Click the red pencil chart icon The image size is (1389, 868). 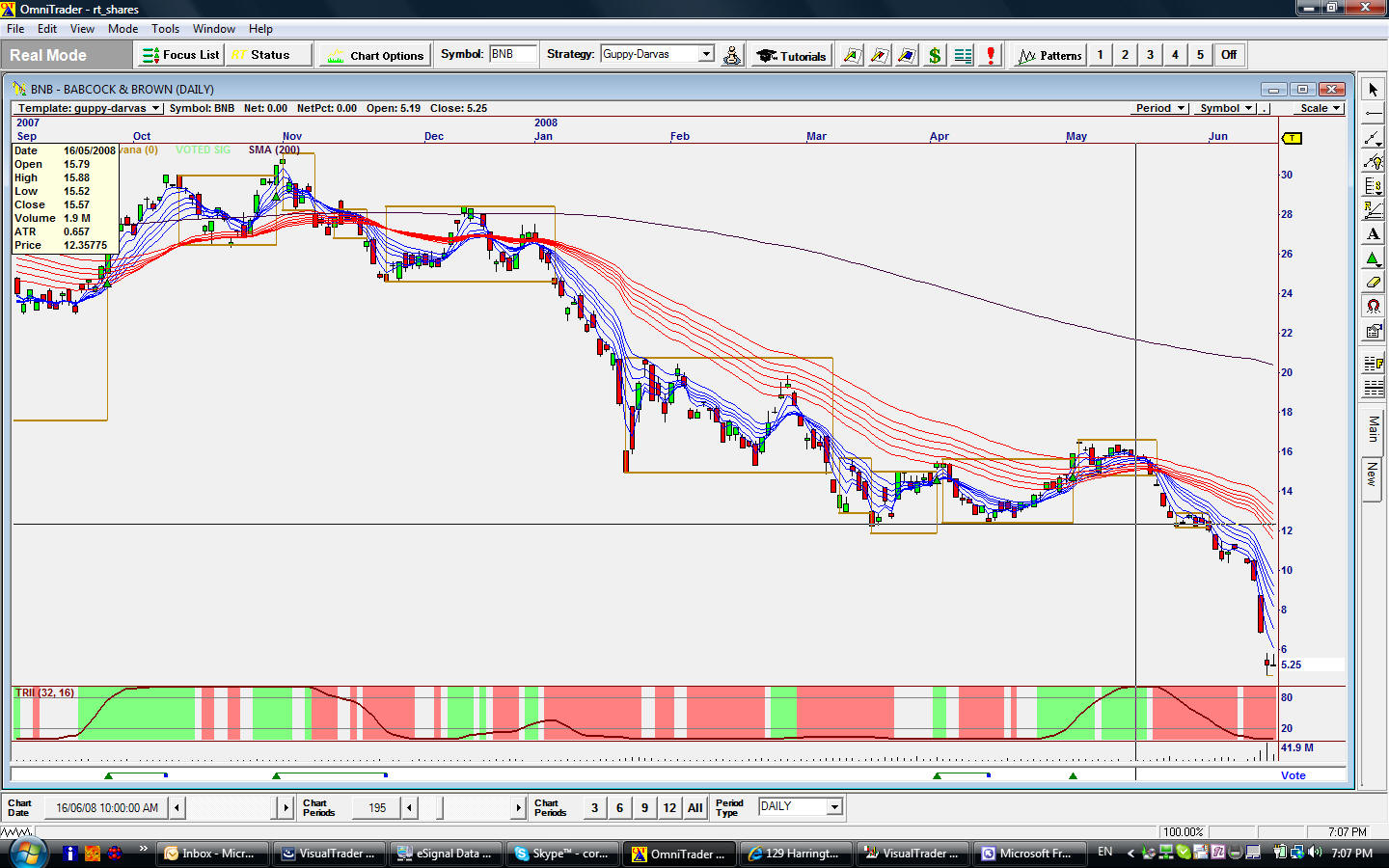point(879,55)
